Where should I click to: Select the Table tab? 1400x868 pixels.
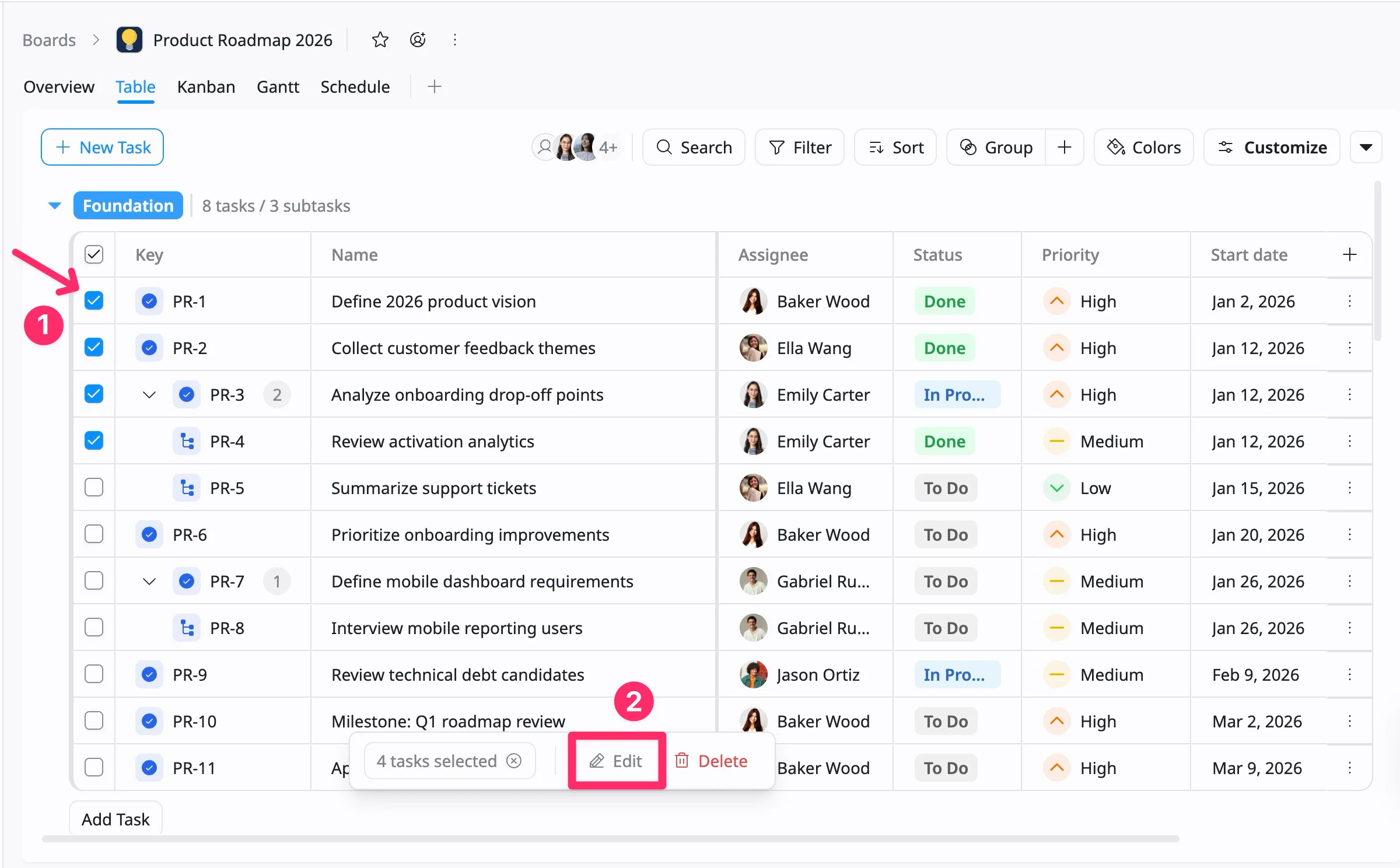135,86
